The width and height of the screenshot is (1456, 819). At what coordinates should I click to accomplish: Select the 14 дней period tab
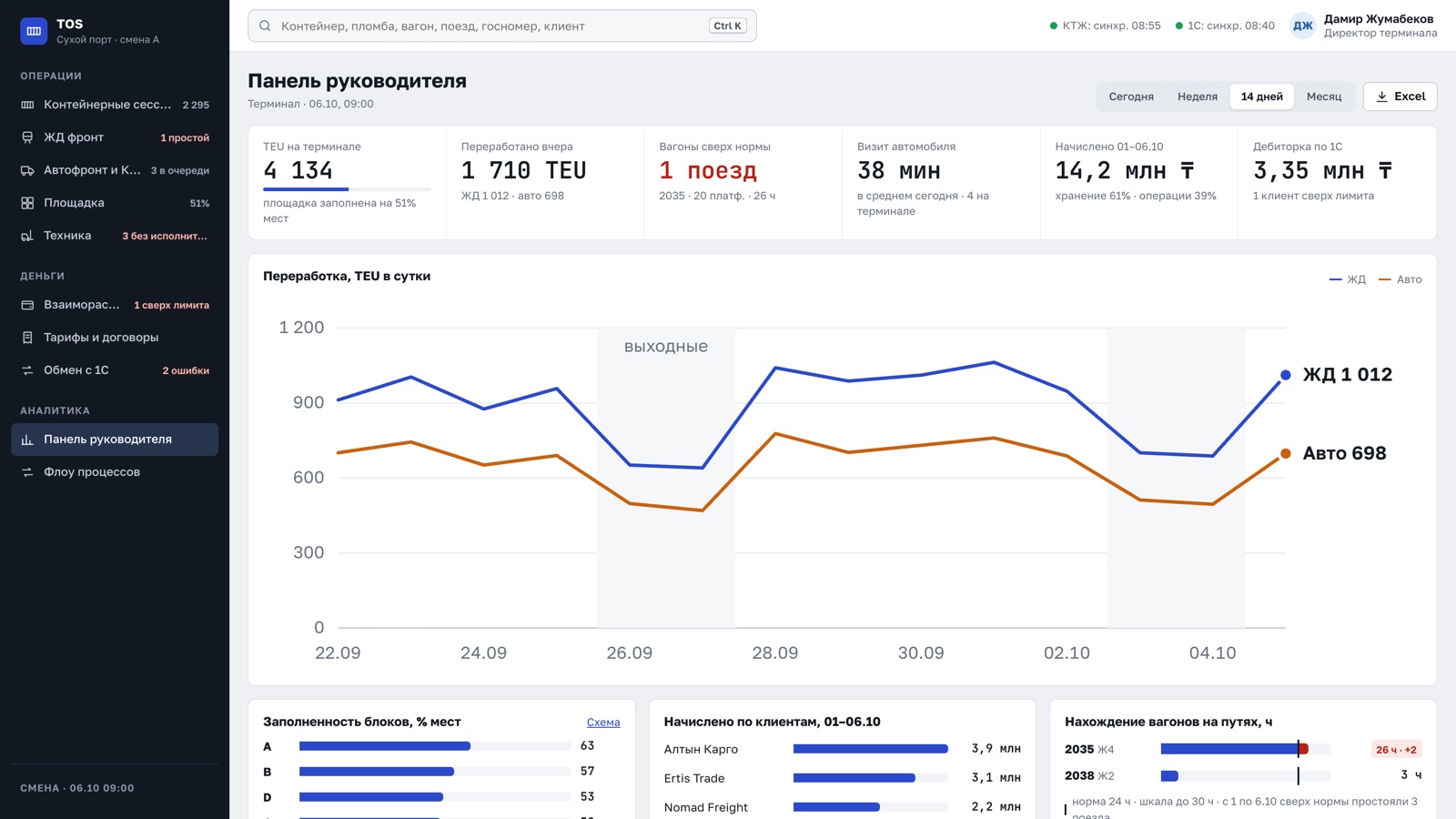tap(1262, 96)
